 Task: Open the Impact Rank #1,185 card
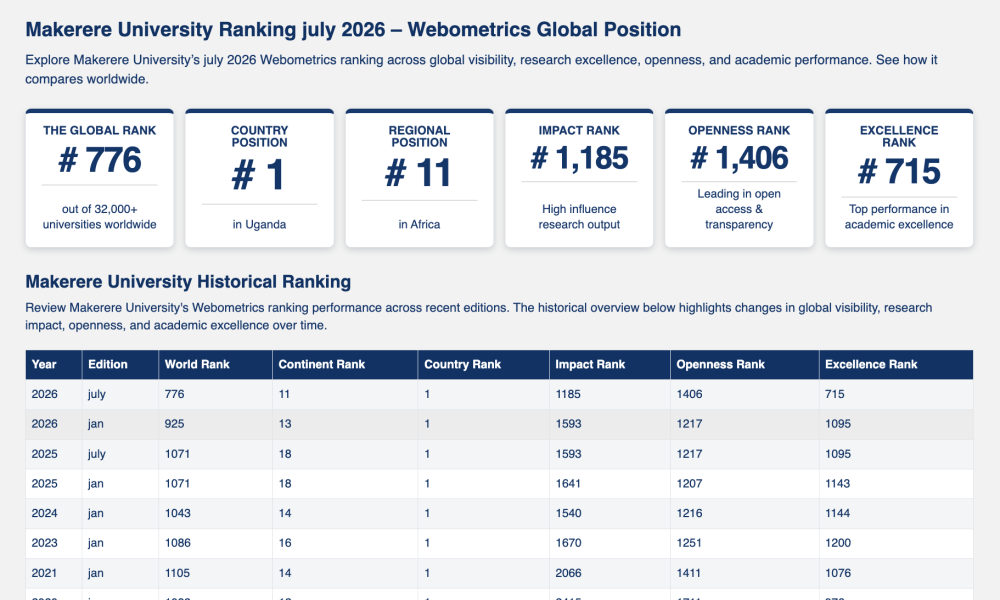(x=579, y=178)
